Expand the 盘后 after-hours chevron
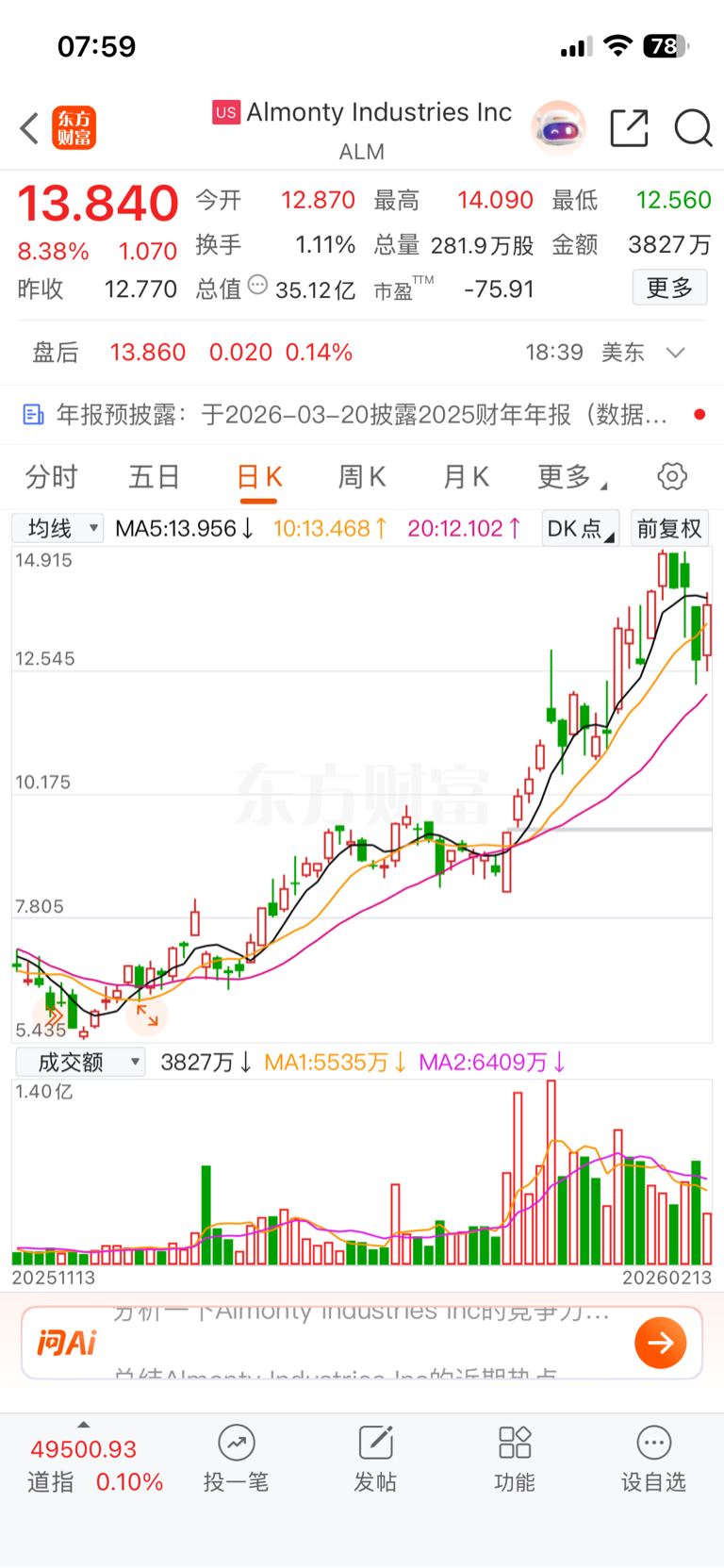Screen dimensions: 724x1568 [675, 353]
